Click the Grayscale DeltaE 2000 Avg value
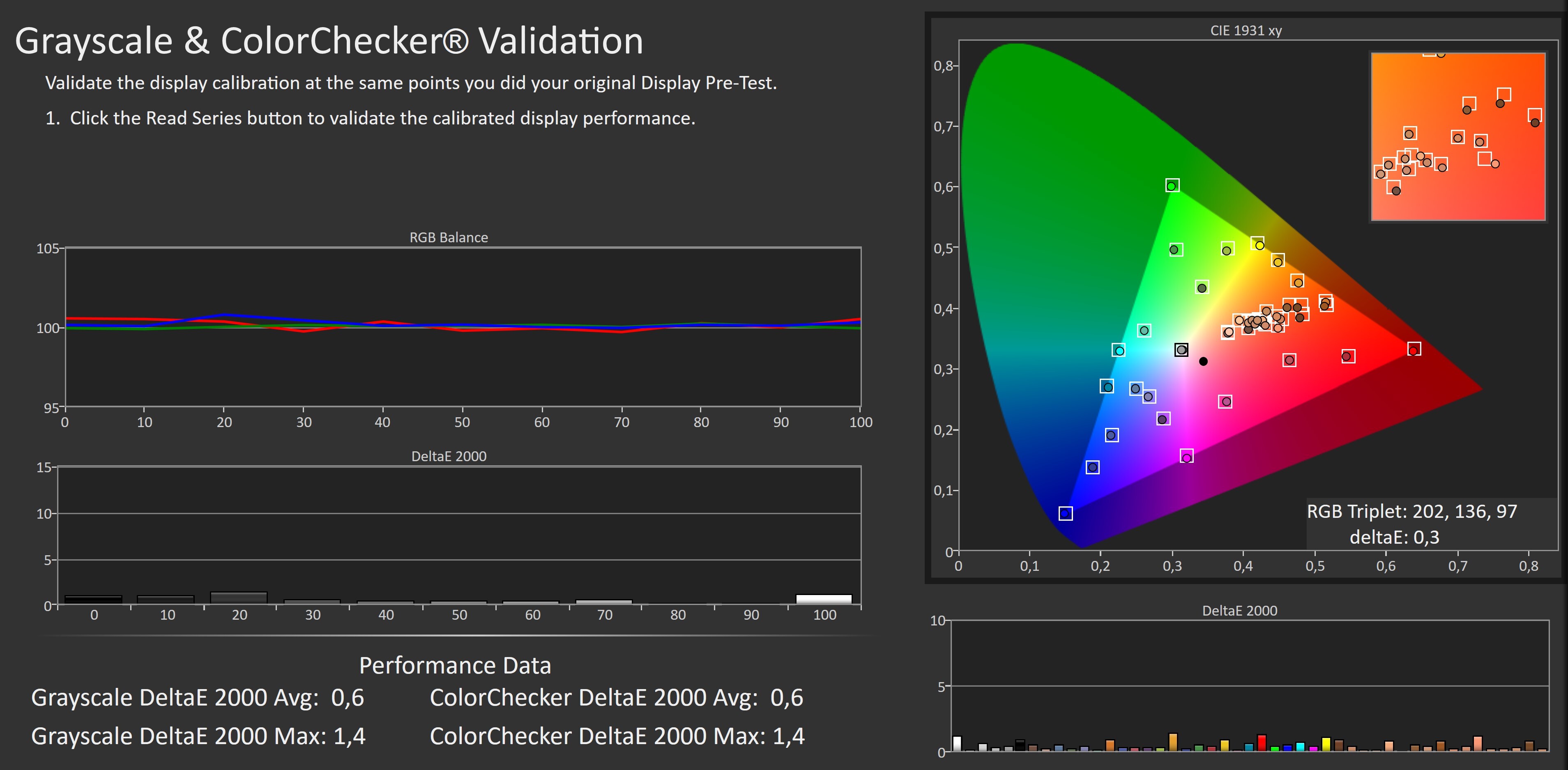The width and height of the screenshot is (1568, 770). pos(348,698)
